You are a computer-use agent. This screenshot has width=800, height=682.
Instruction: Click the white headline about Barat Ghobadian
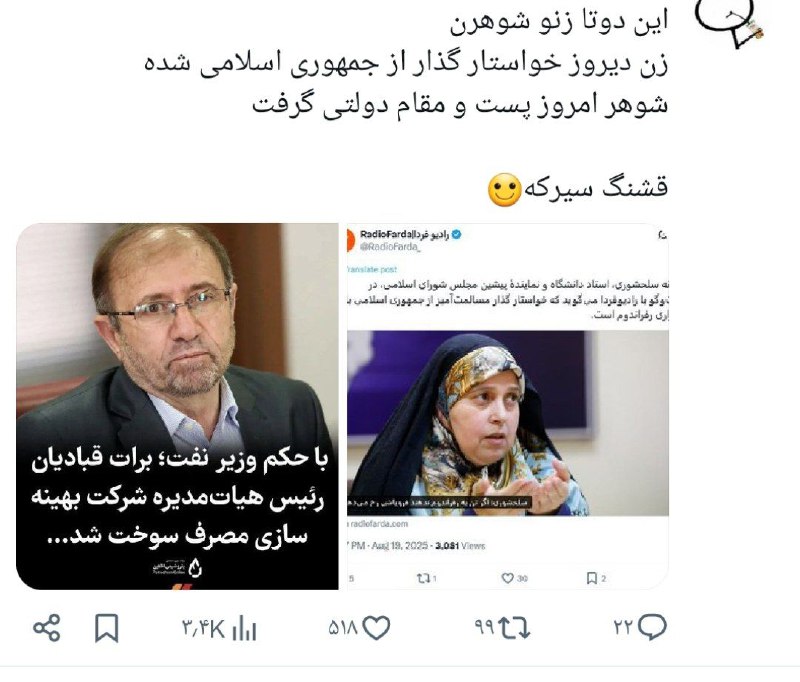pos(179,497)
